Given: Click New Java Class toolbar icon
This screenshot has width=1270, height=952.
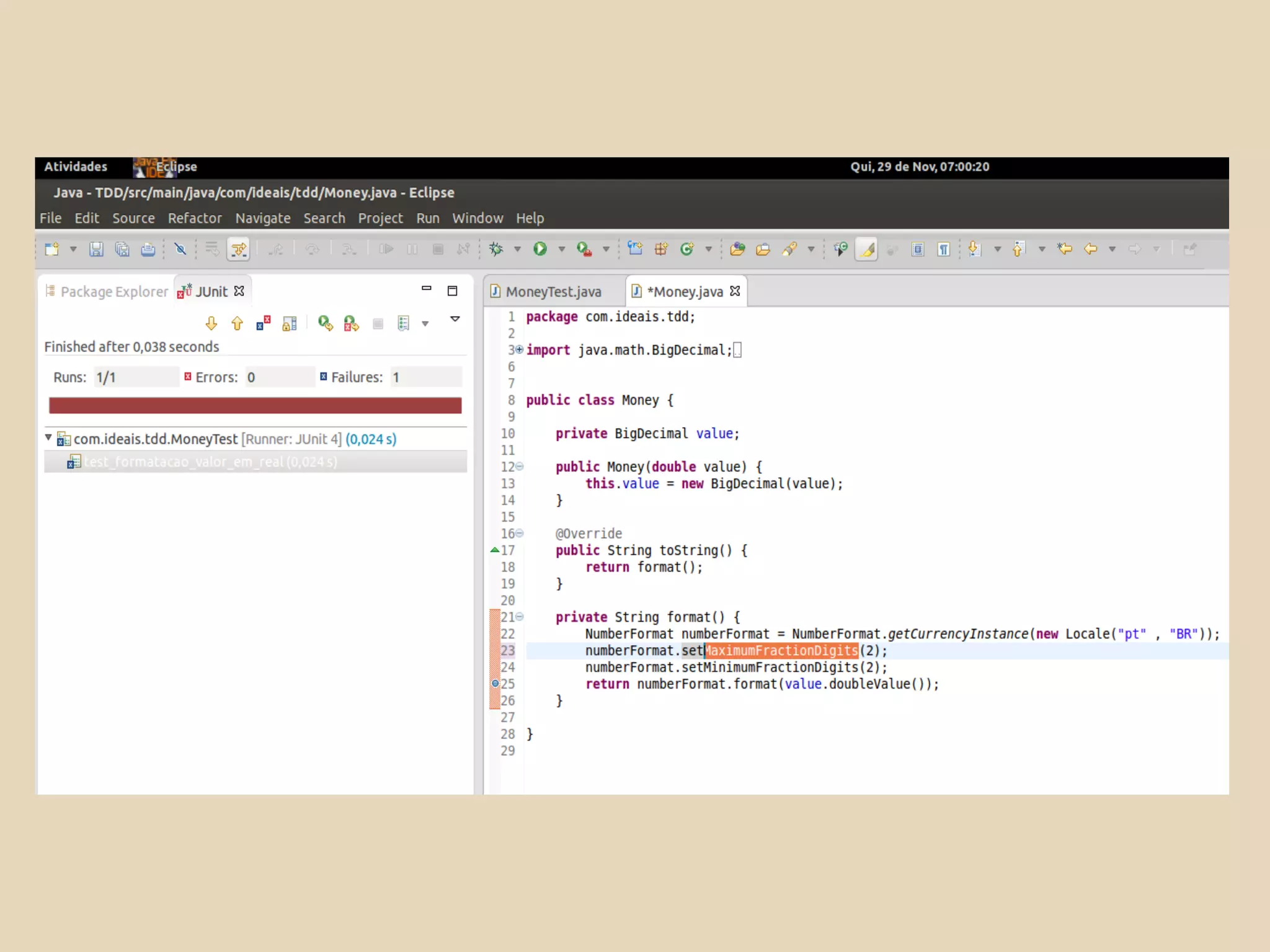Looking at the screenshot, I should coord(686,249).
